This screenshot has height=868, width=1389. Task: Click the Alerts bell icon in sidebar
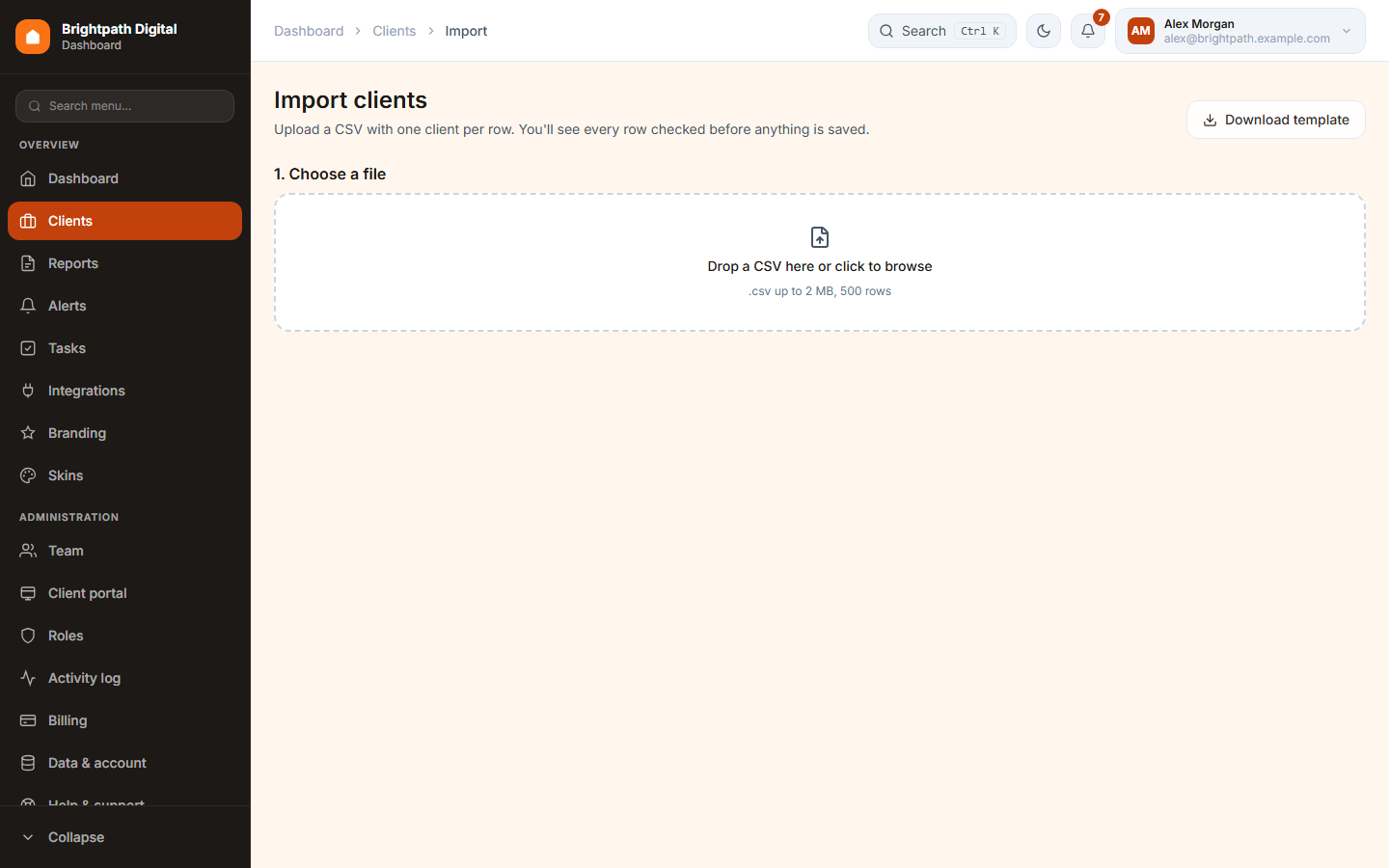pyautogui.click(x=28, y=306)
